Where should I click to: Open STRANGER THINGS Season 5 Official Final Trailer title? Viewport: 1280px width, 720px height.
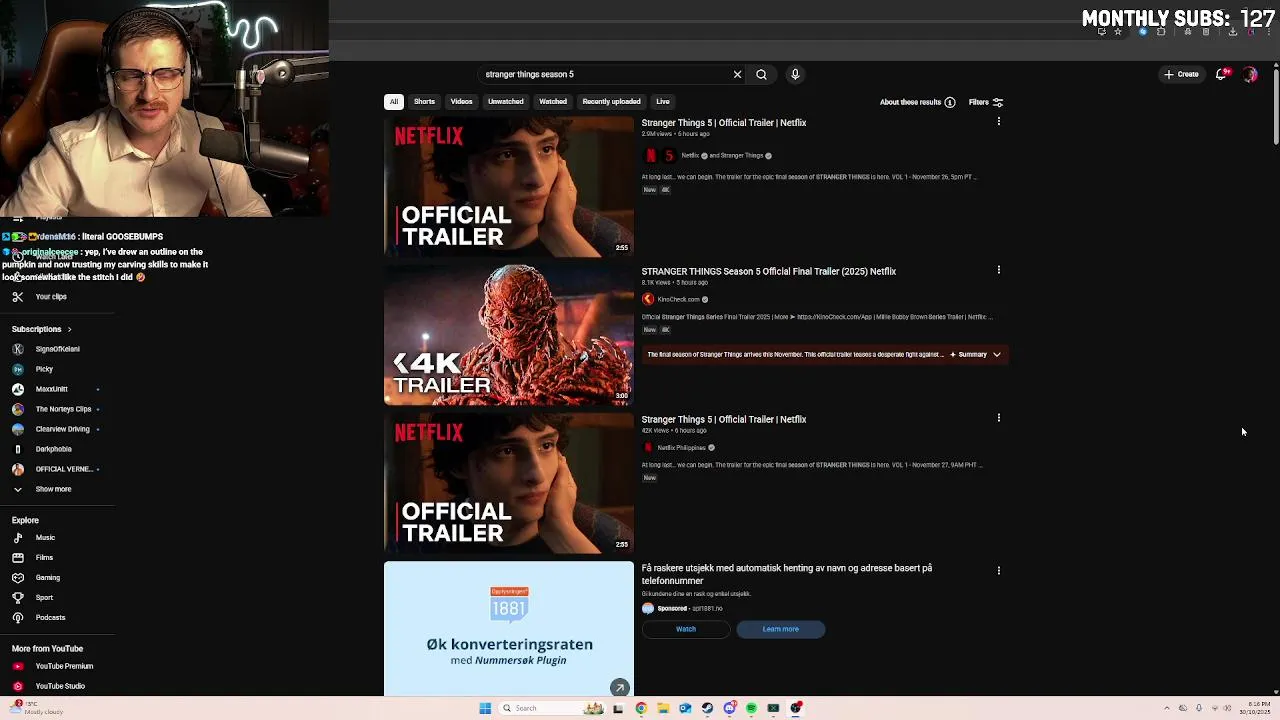pos(769,271)
